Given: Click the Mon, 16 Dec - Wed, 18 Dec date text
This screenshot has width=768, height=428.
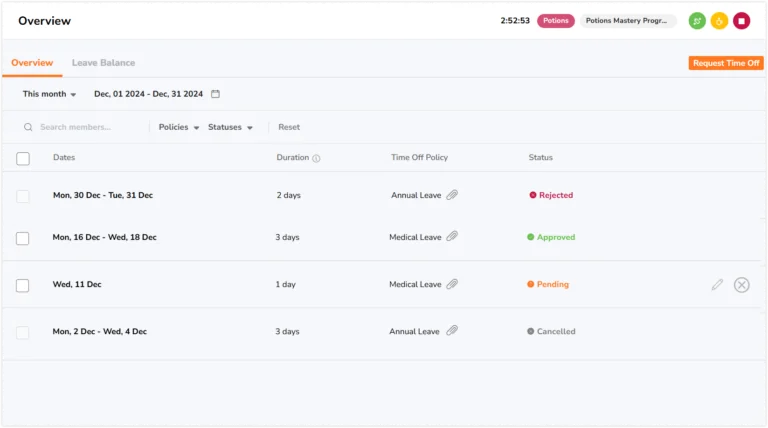Looking at the screenshot, I should (104, 237).
